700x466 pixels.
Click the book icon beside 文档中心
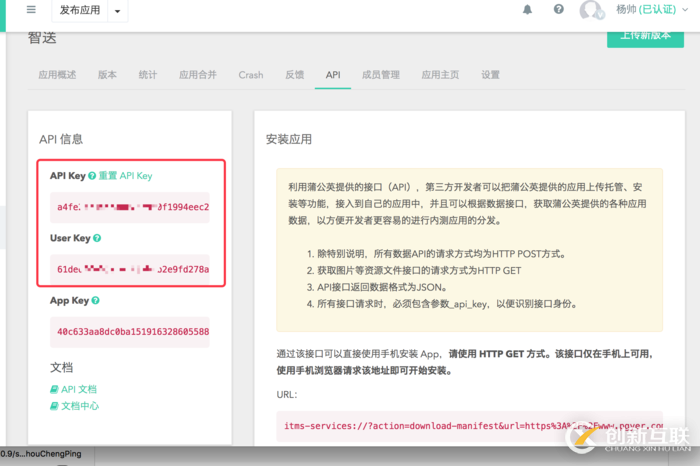(x=54, y=406)
